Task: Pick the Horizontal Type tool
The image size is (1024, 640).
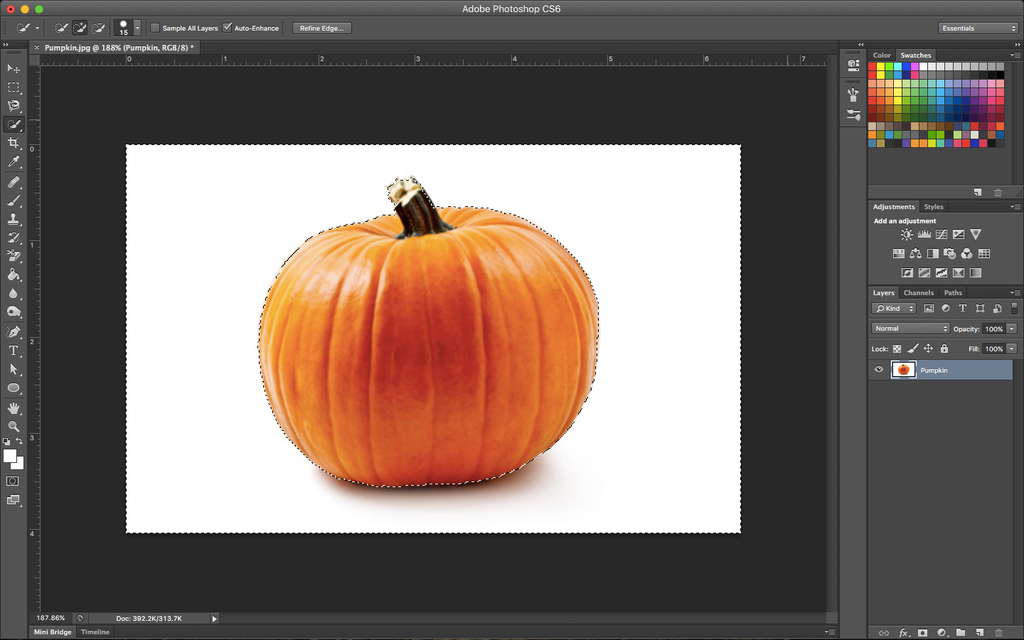Action: click(14, 352)
